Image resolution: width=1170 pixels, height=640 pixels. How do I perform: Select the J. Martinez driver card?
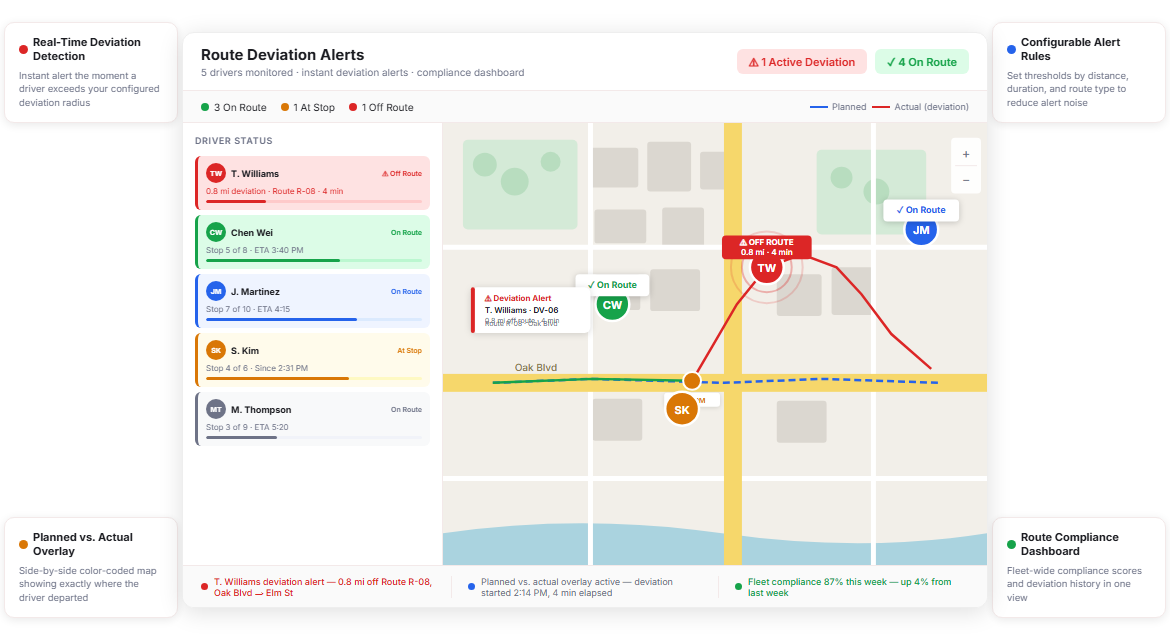click(312, 301)
